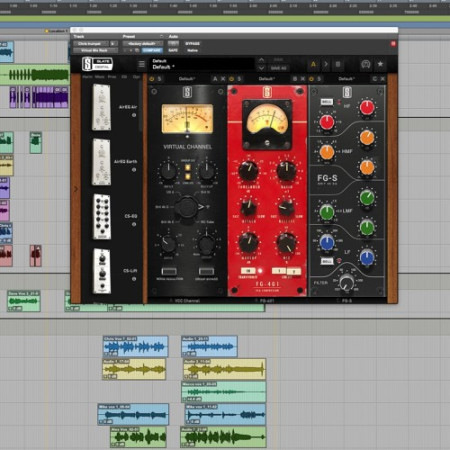Remove the module in slot C with its X
Viewport: 450px width, 450px height.
pyautogui.click(x=383, y=79)
